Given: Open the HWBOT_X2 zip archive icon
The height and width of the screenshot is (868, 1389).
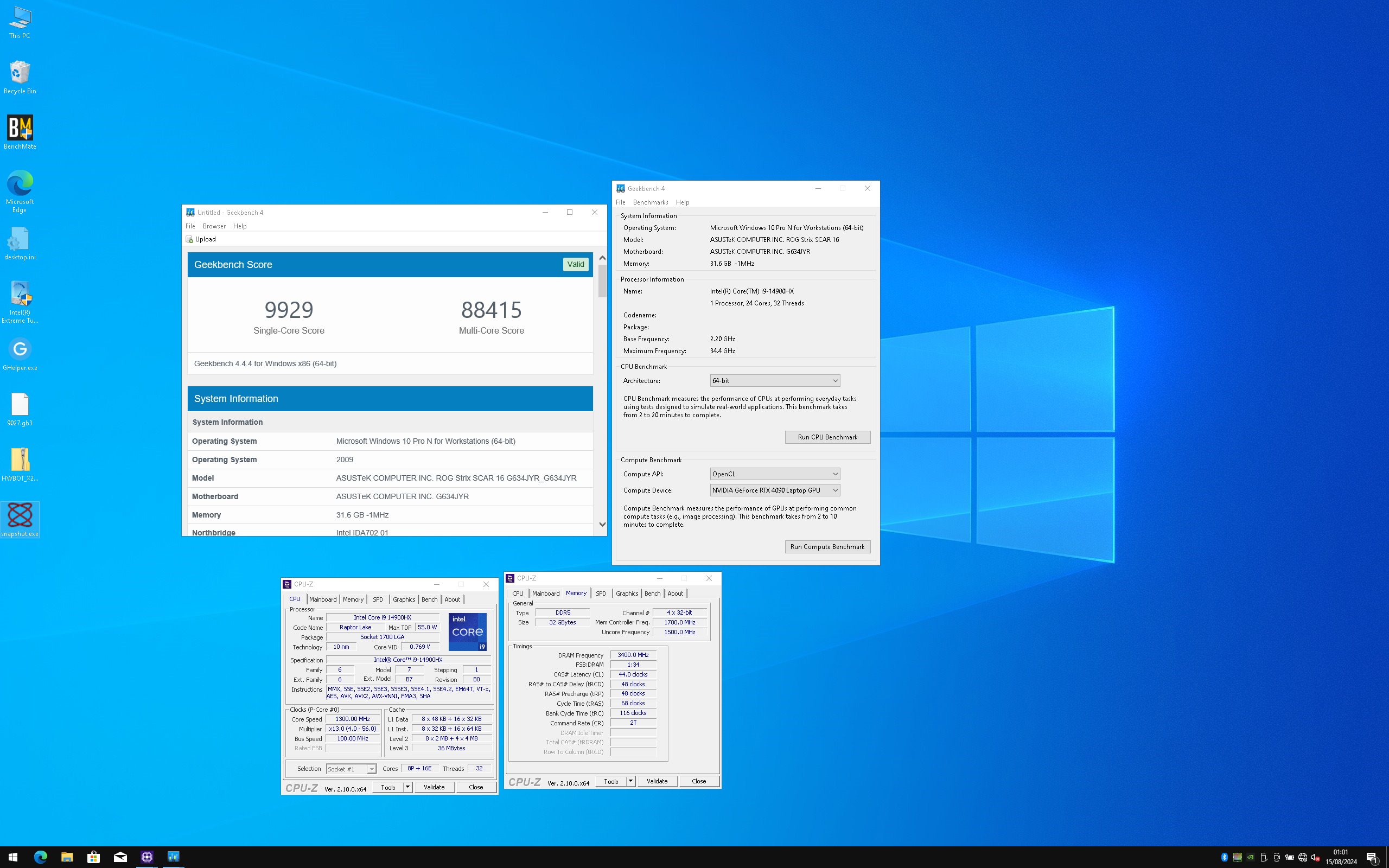Looking at the screenshot, I should [x=20, y=465].
